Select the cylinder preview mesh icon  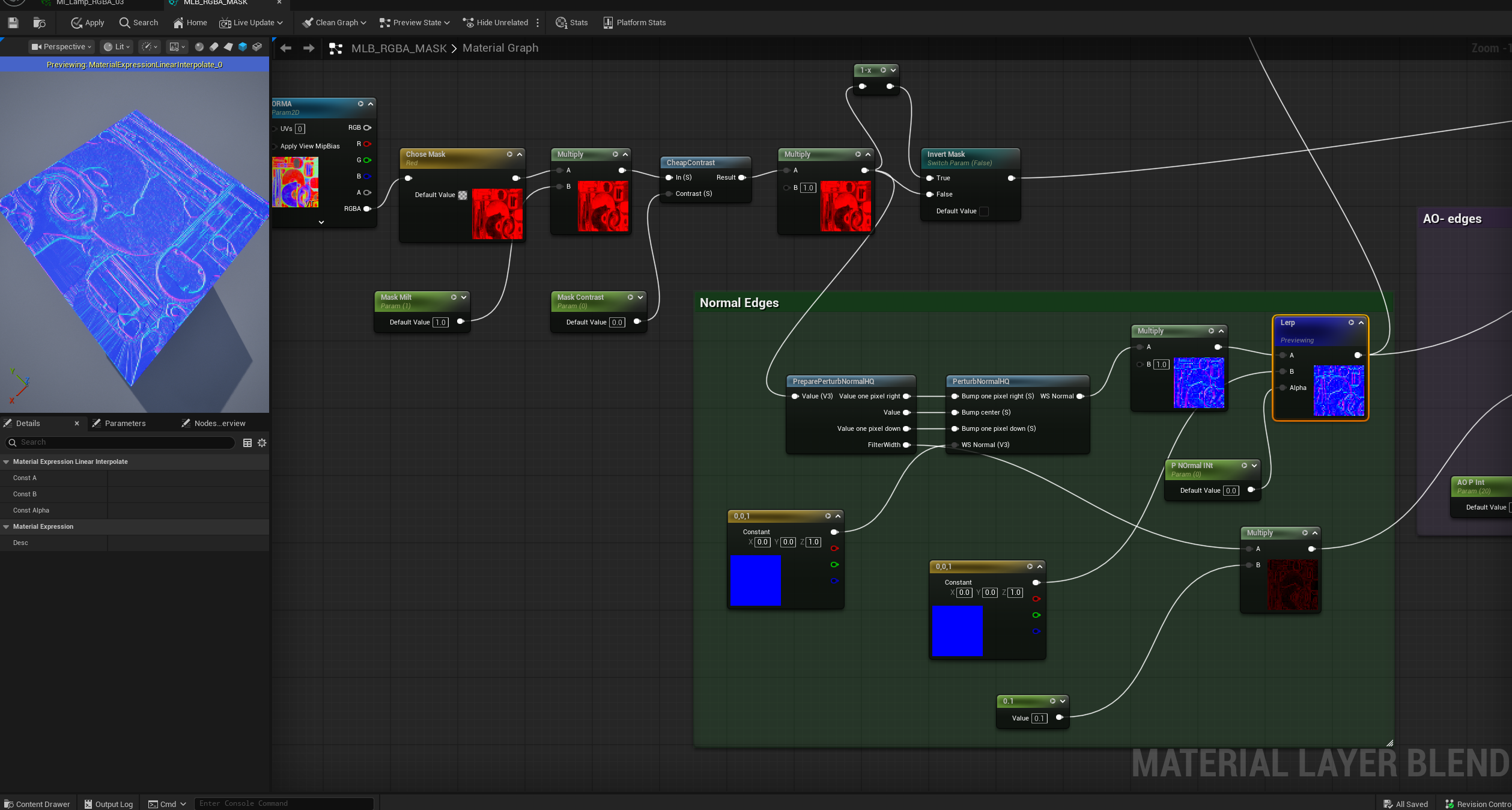(214, 47)
